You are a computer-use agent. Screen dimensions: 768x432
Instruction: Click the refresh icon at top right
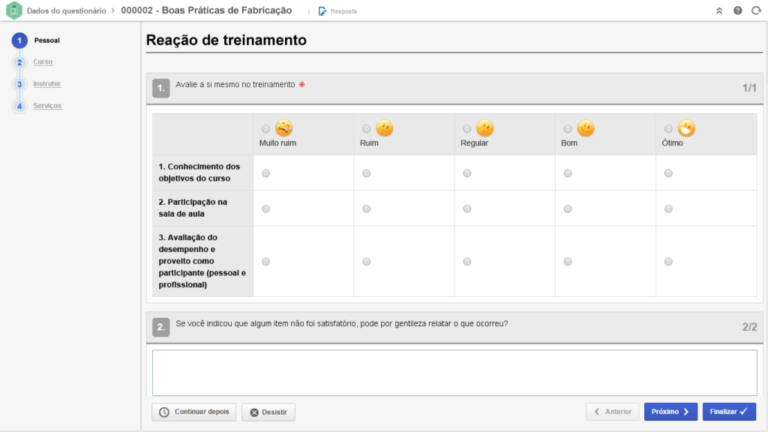click(x=756, y=11)
